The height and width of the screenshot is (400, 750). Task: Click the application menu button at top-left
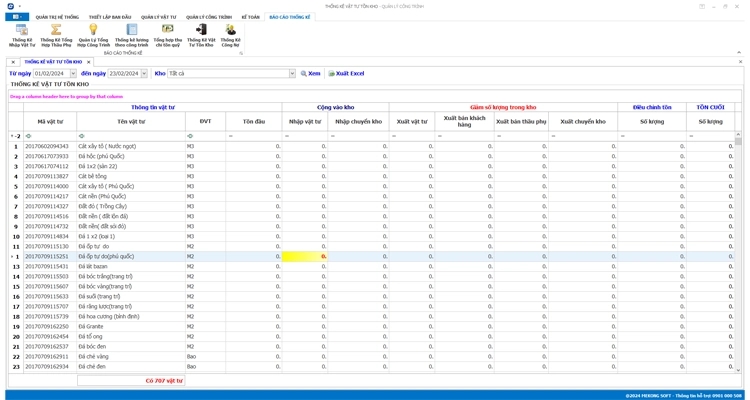(x=17, y=17)
